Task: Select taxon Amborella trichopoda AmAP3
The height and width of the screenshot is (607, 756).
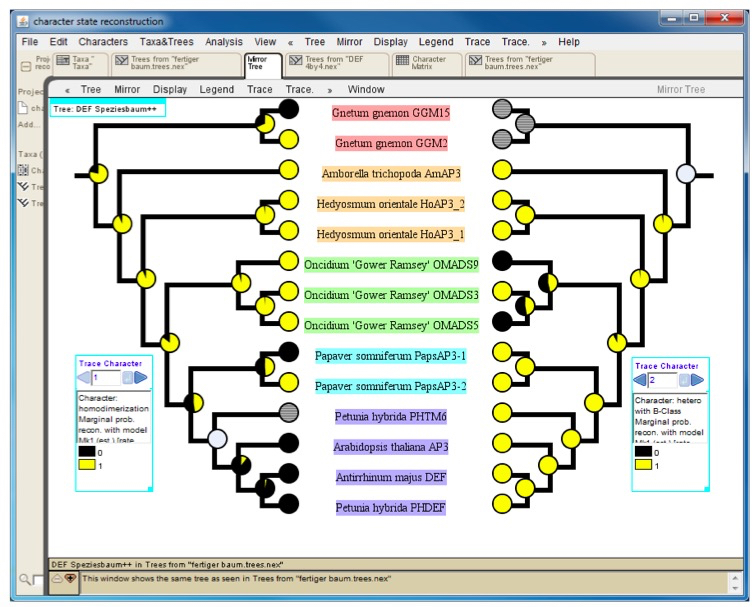Action: [391, 174]
